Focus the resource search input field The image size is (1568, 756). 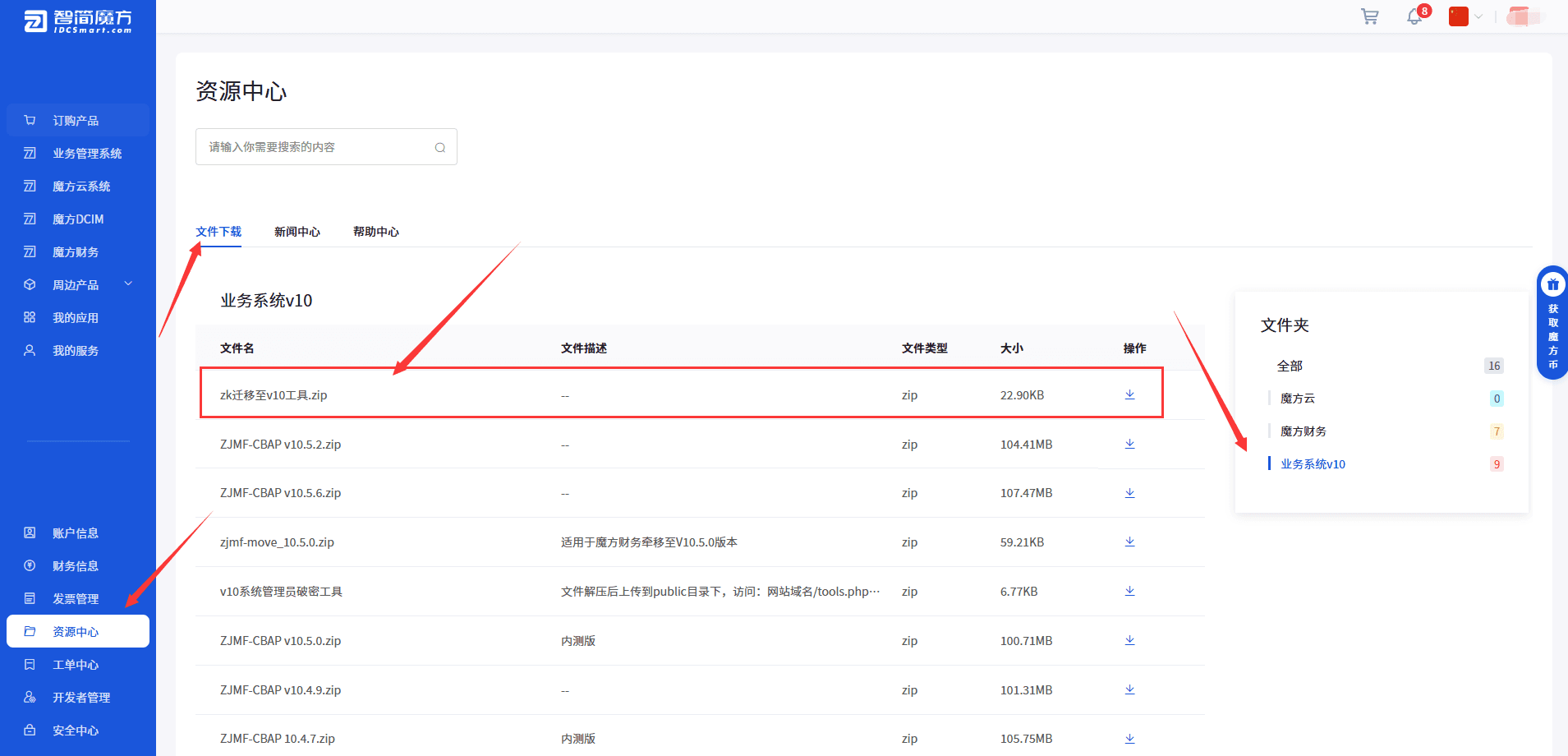[x=326, y=147]
